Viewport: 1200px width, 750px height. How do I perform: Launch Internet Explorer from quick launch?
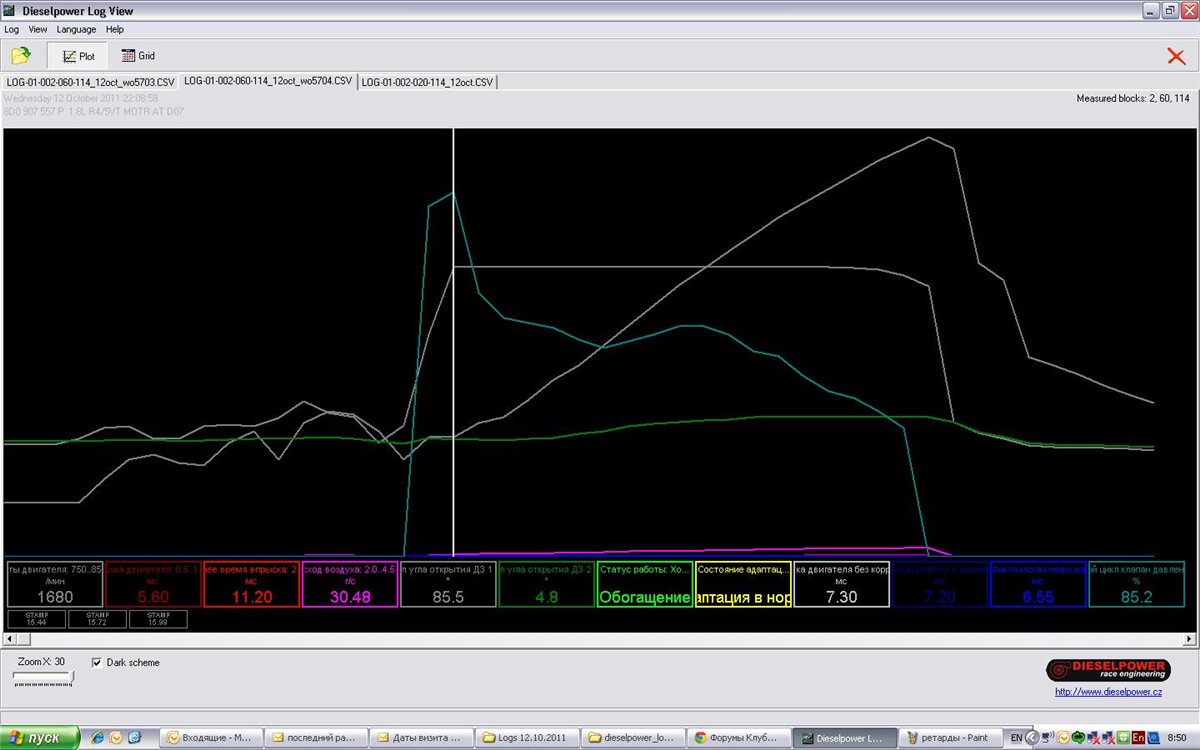[97, 738]
